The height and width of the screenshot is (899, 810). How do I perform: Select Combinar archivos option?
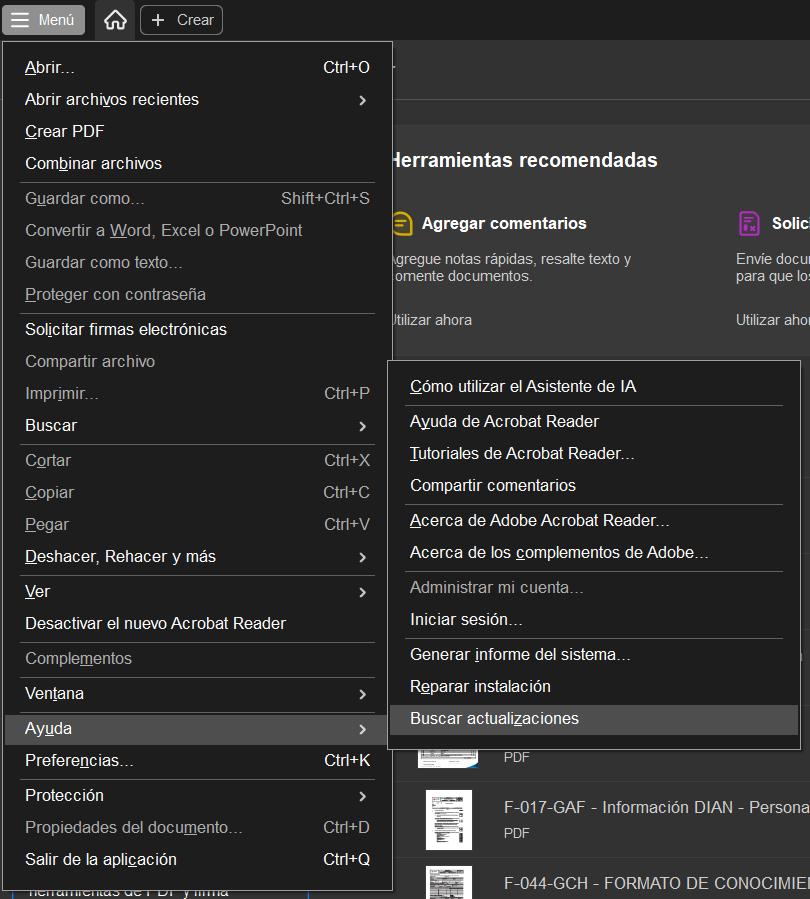click(x=197, y=164)
